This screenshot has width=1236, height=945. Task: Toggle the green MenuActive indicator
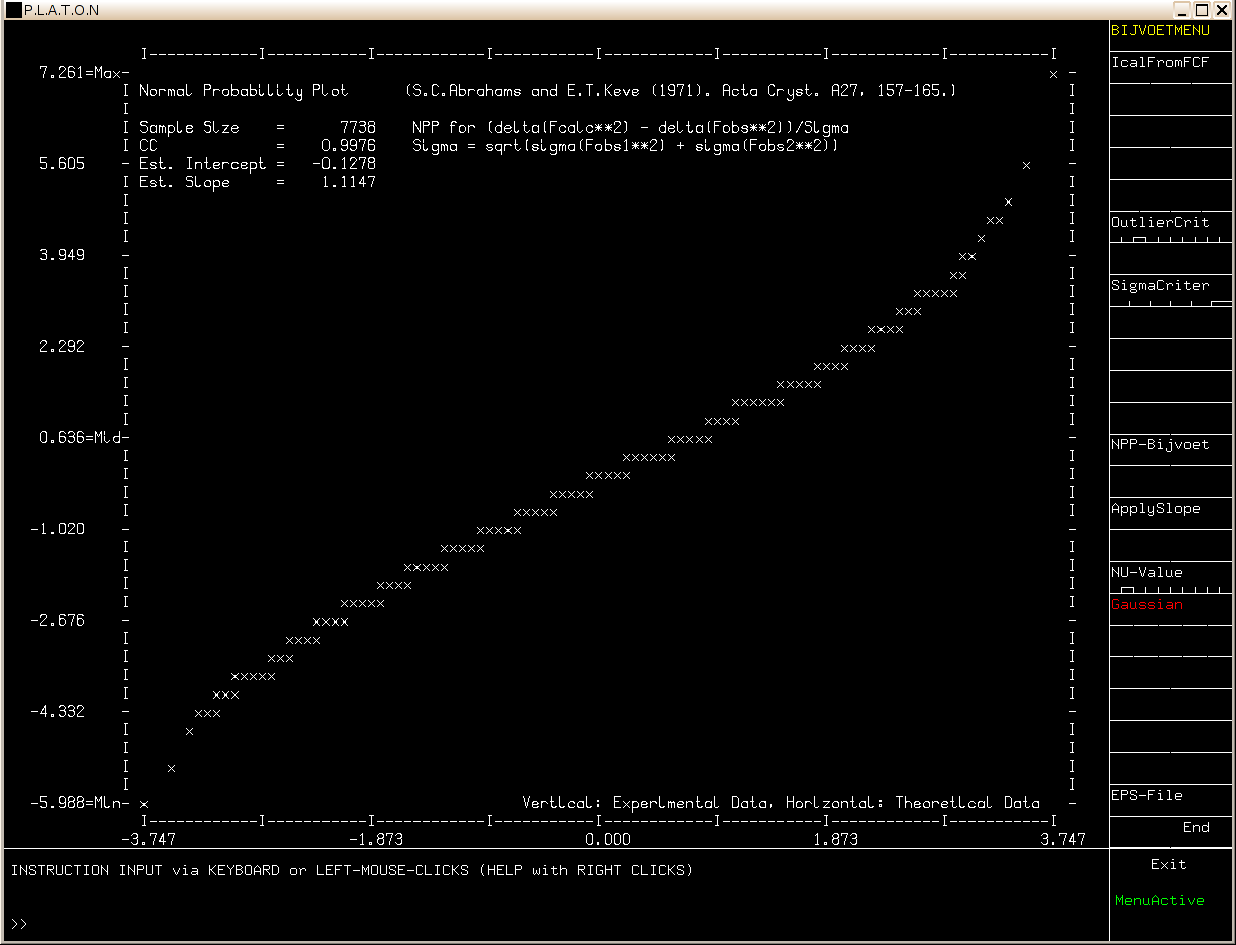[1160, 901]
